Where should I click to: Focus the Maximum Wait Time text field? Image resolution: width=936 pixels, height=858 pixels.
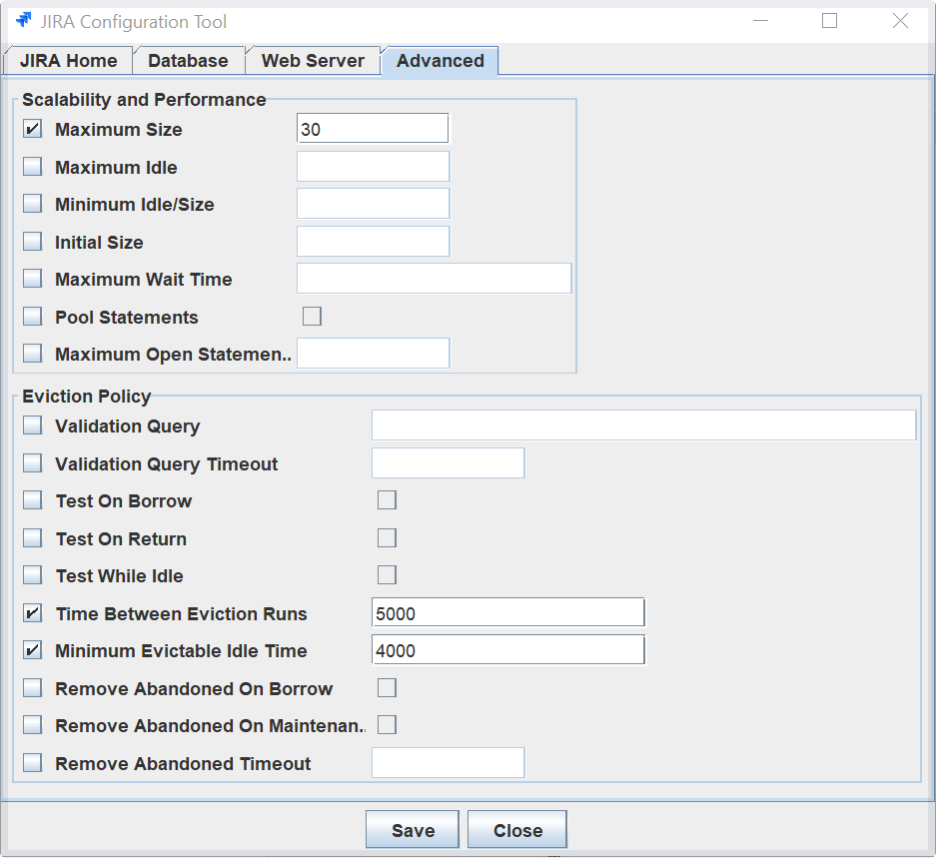pyautogui.click(x=433, y=279)
